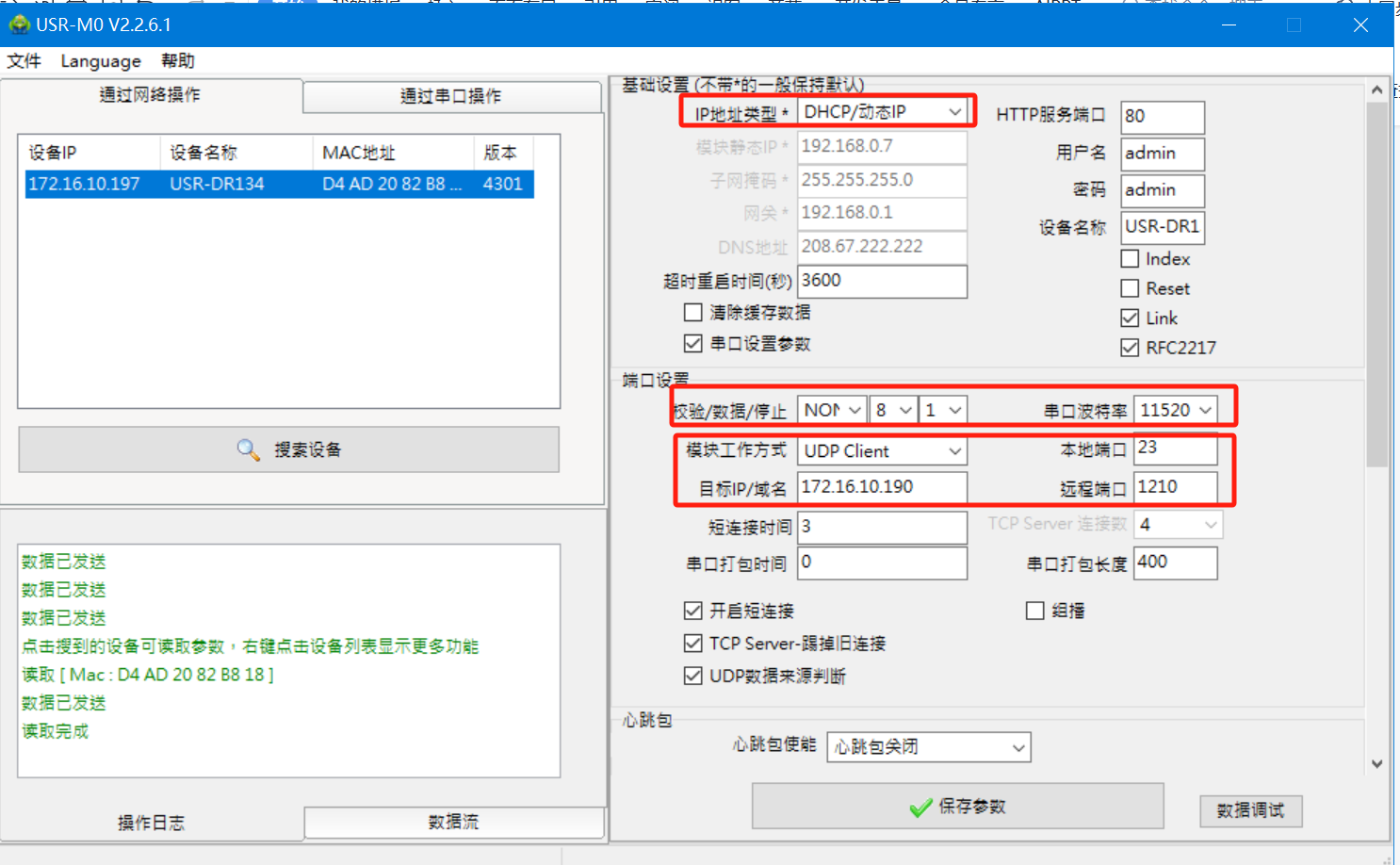Open the 帮助 menu
The height and width of the screenshot is (865, 1400).
[178, 61]
